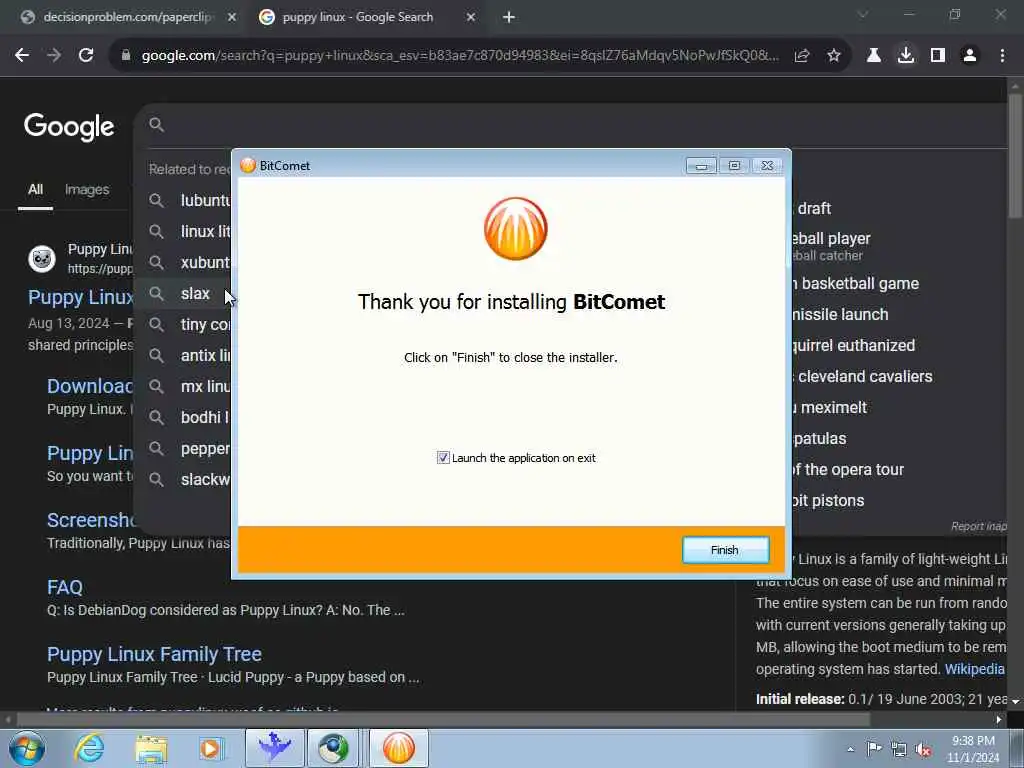Open the Chrome profile icon
The image size is (1024, 768).
970,56
